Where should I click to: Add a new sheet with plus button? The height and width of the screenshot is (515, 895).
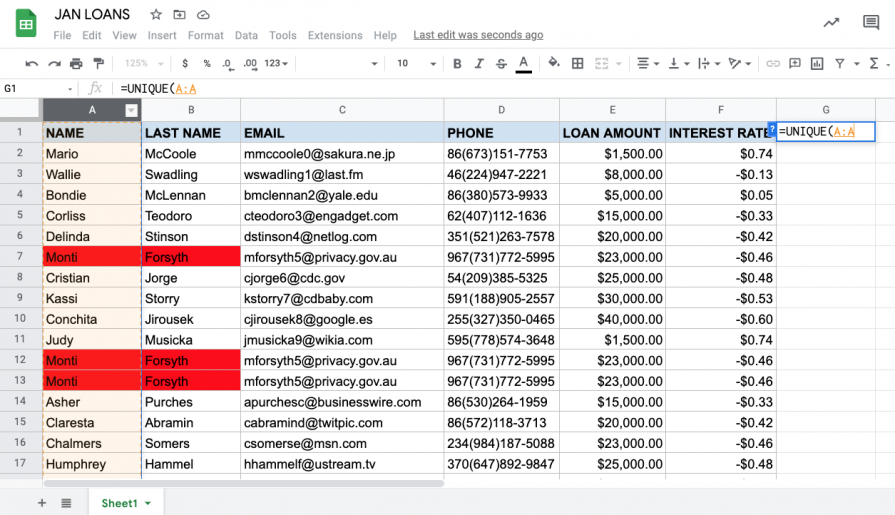pos(42,503)
